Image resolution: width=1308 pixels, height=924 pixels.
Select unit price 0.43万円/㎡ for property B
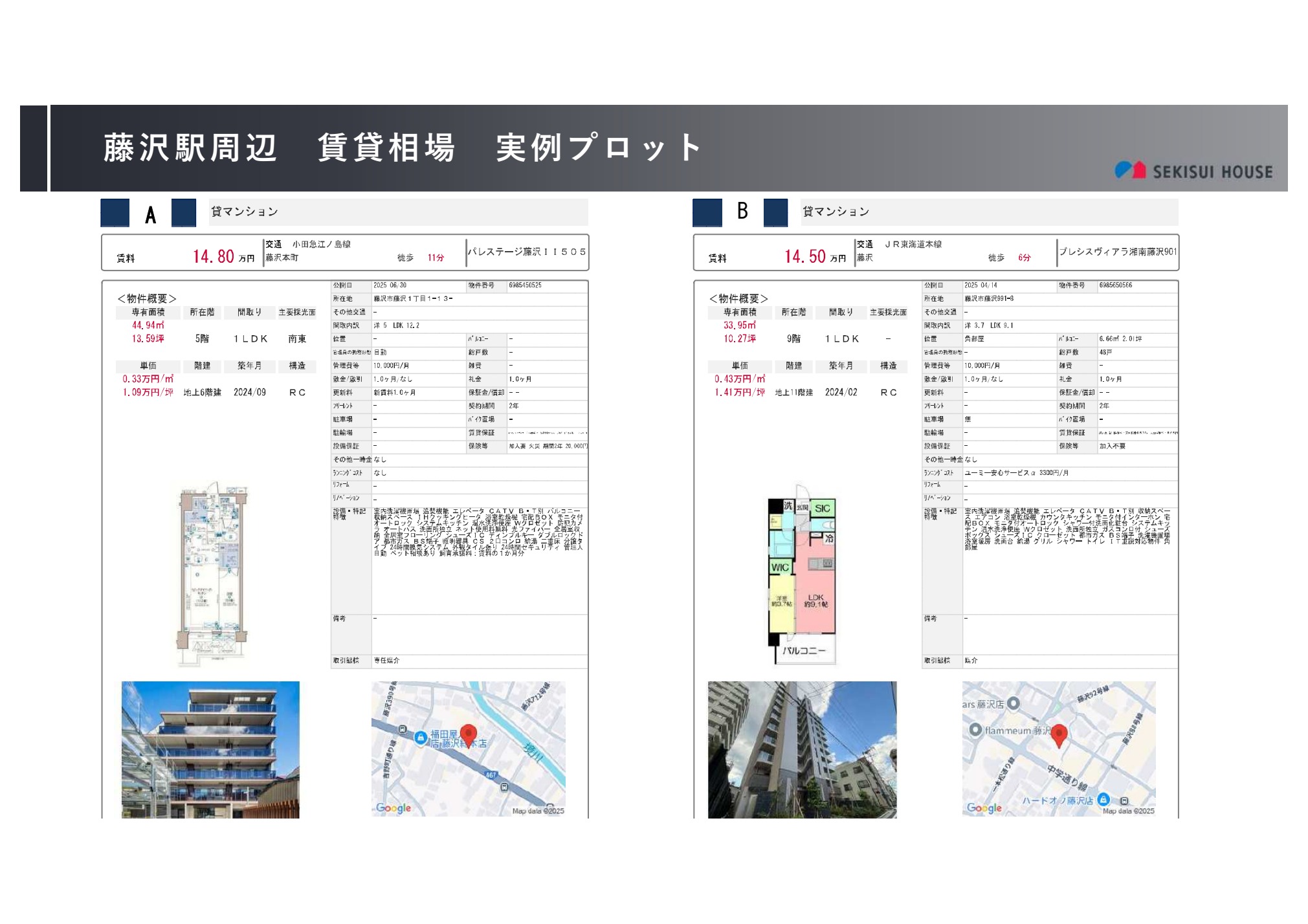(x=740, y=379)
